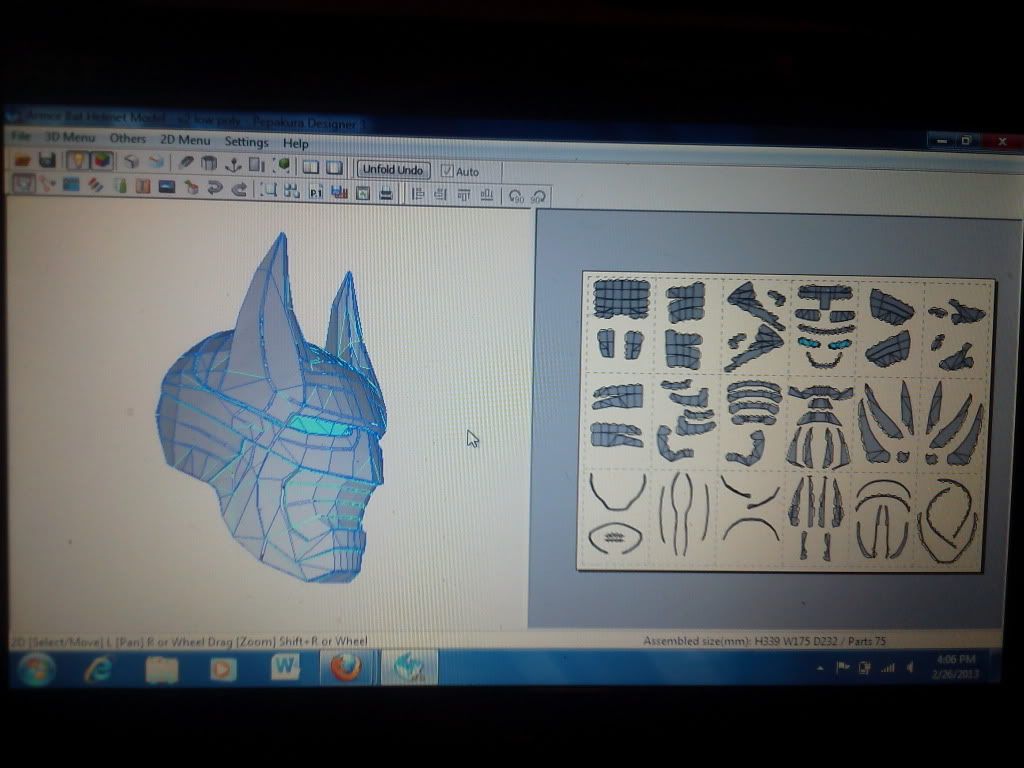Click the 'Assembled size(mm): H339 W175 D232' status text
The height and width of the screenshot is (768, 1024).
[740, 641]
